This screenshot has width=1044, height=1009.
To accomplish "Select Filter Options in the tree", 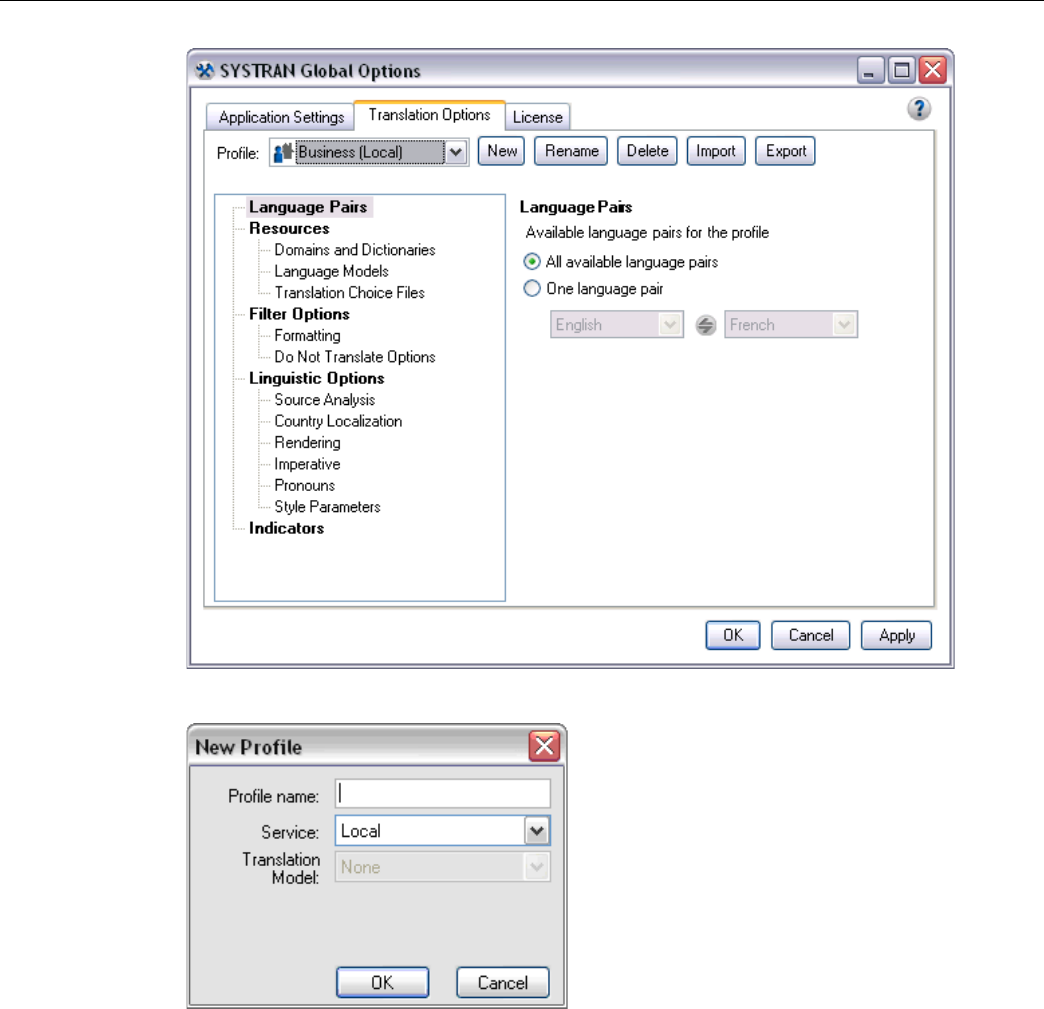I will 299,314.
